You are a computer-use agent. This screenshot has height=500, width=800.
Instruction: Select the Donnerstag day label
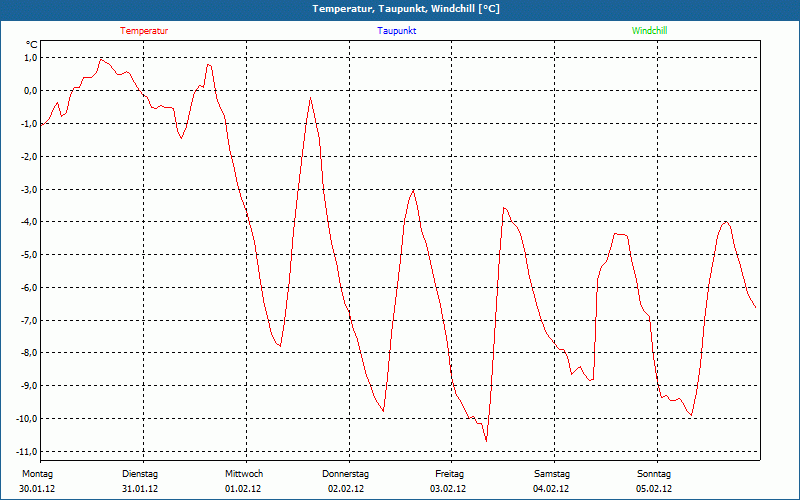(345, 474)
